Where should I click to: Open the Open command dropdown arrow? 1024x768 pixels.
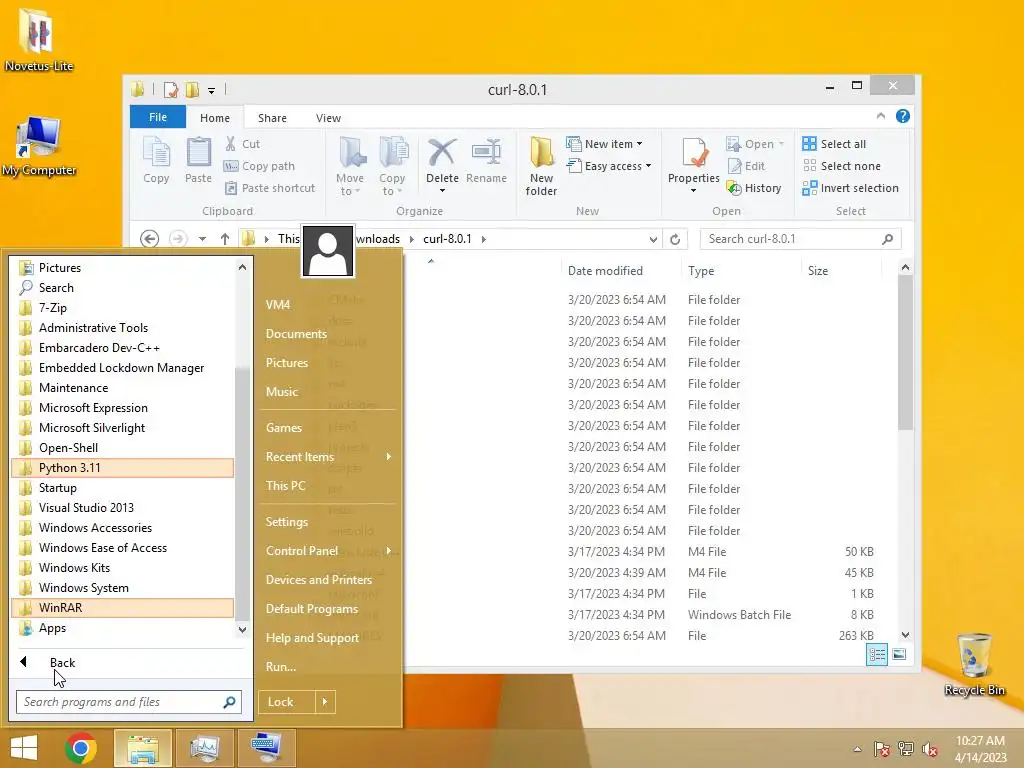(781, 144)
